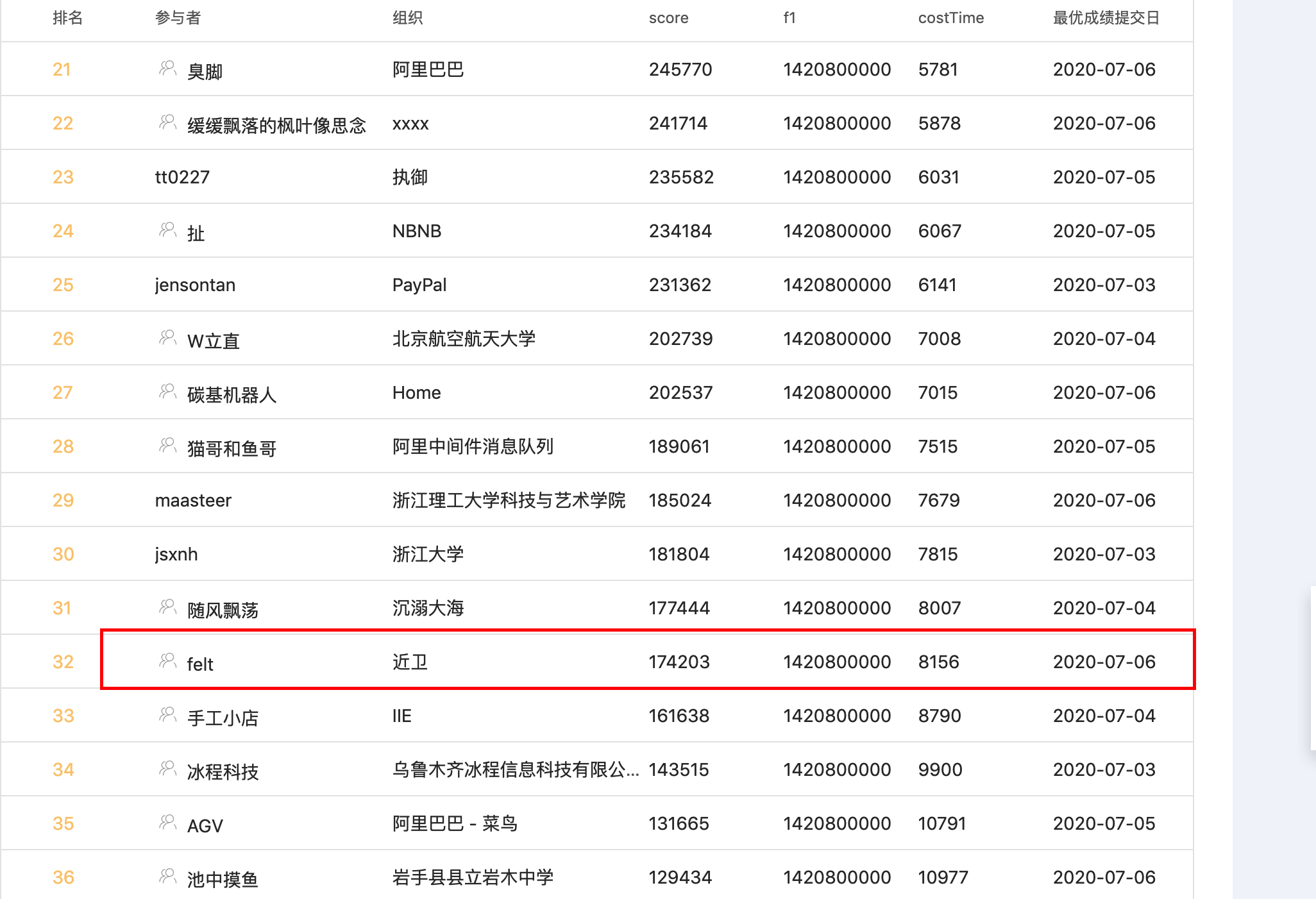The width and height of the screenshot is (1316, 899).
Task: Click organization 浙江理工大学科技与艺术学院
Action: (x=509, y=500)
